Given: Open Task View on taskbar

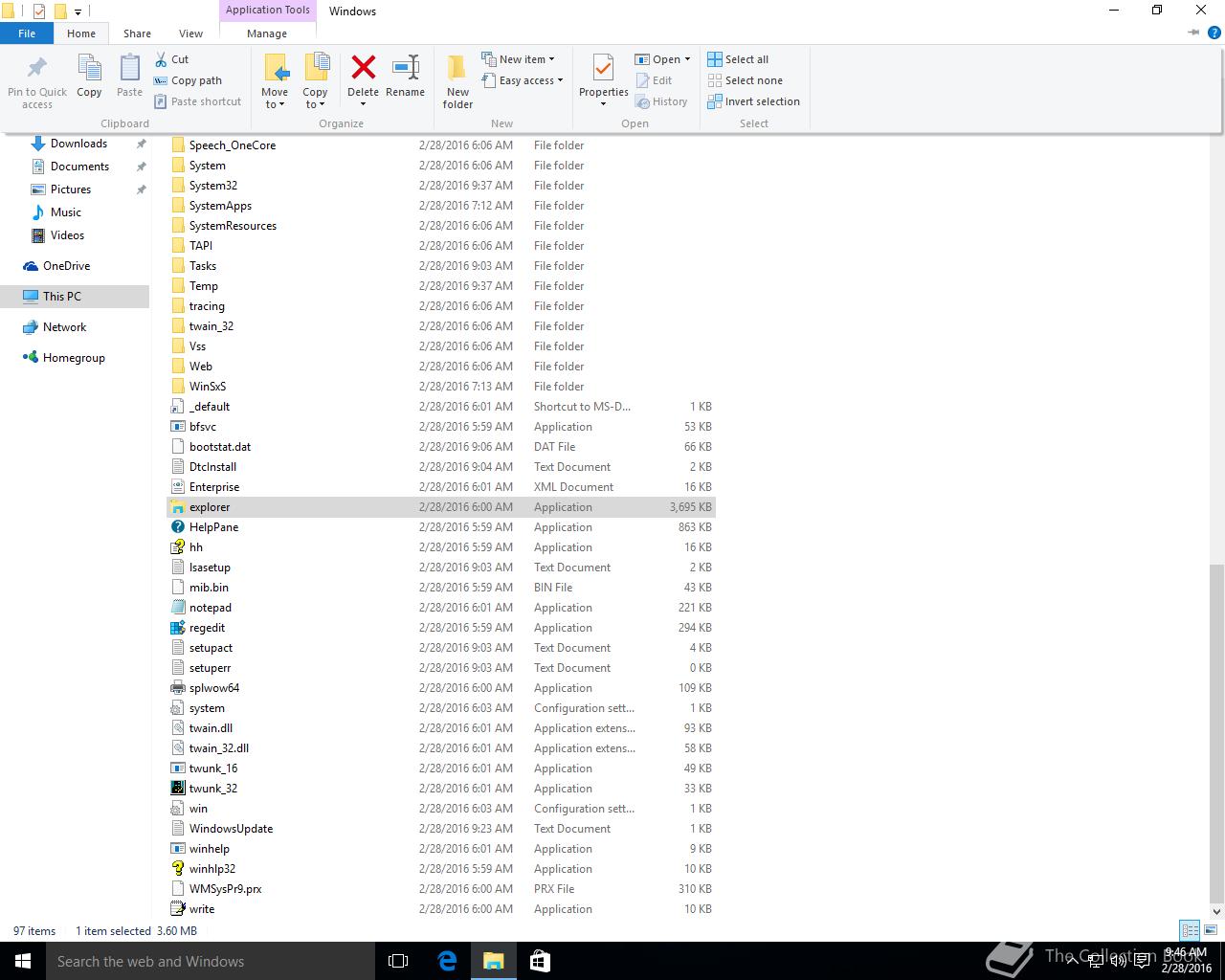Looking at the screenshot, I should (398, 961).
